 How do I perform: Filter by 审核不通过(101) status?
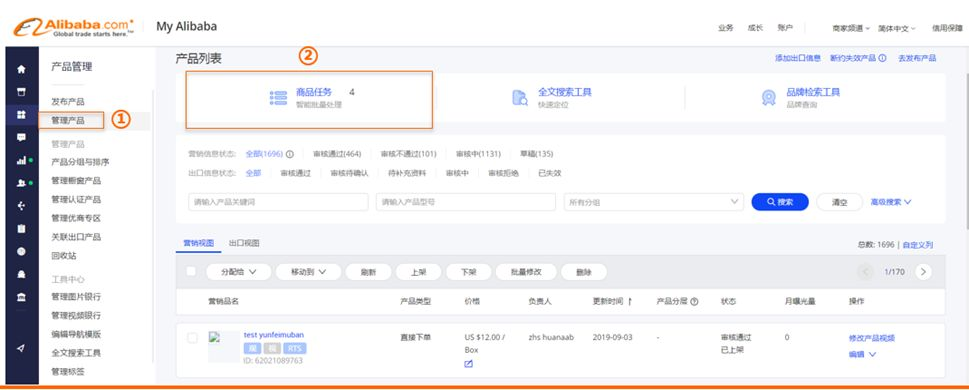(x=408, y=155)
